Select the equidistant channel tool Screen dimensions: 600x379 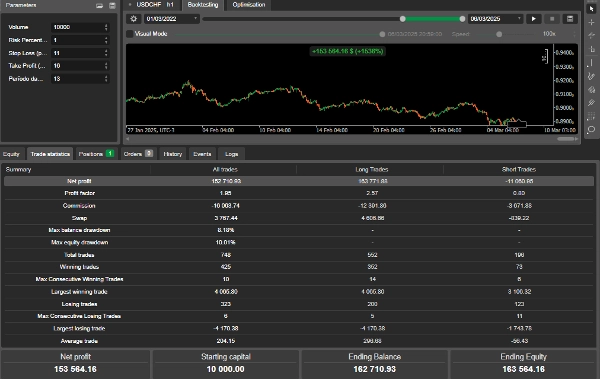tap(591, 103)
